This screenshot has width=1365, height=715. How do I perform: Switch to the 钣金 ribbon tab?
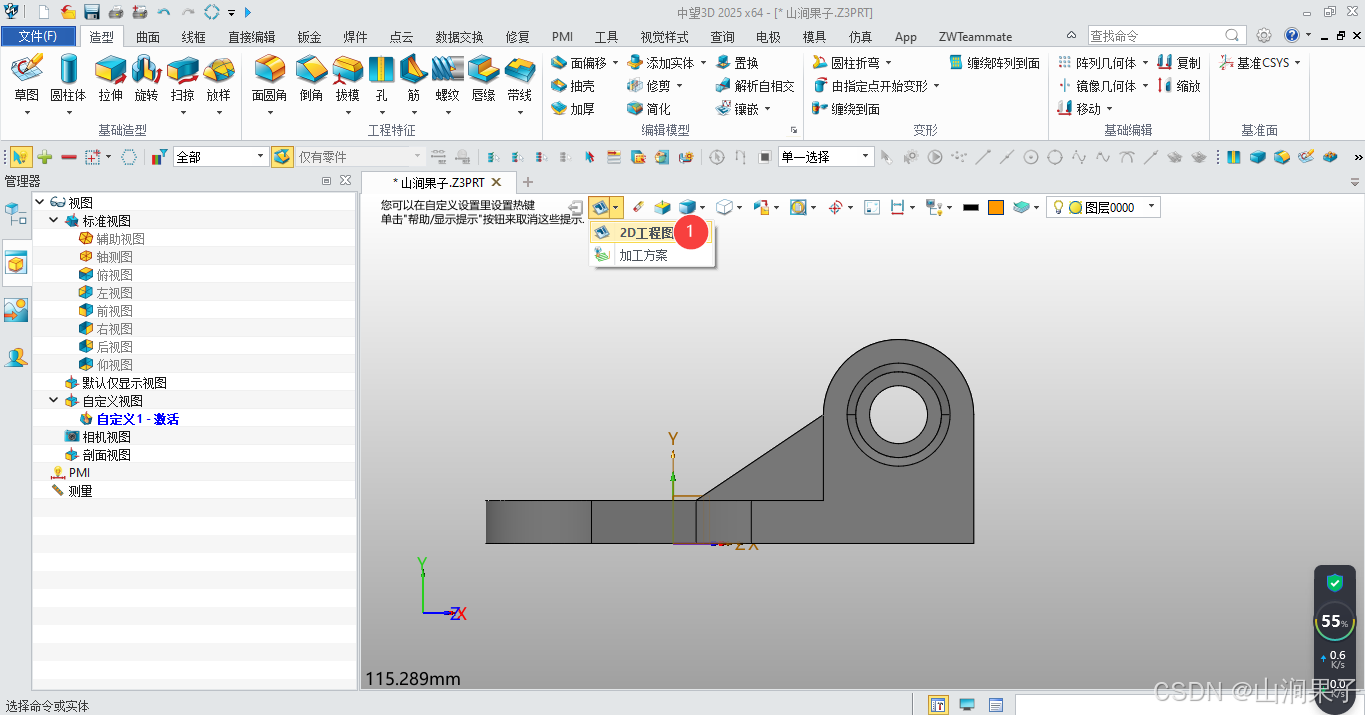pos(309,37)
